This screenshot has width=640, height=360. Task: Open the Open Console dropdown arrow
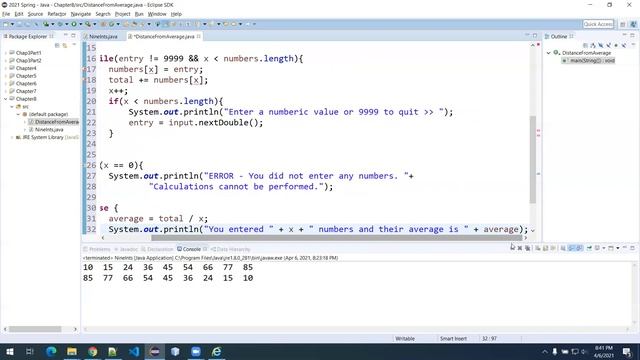tap(618, 248)
